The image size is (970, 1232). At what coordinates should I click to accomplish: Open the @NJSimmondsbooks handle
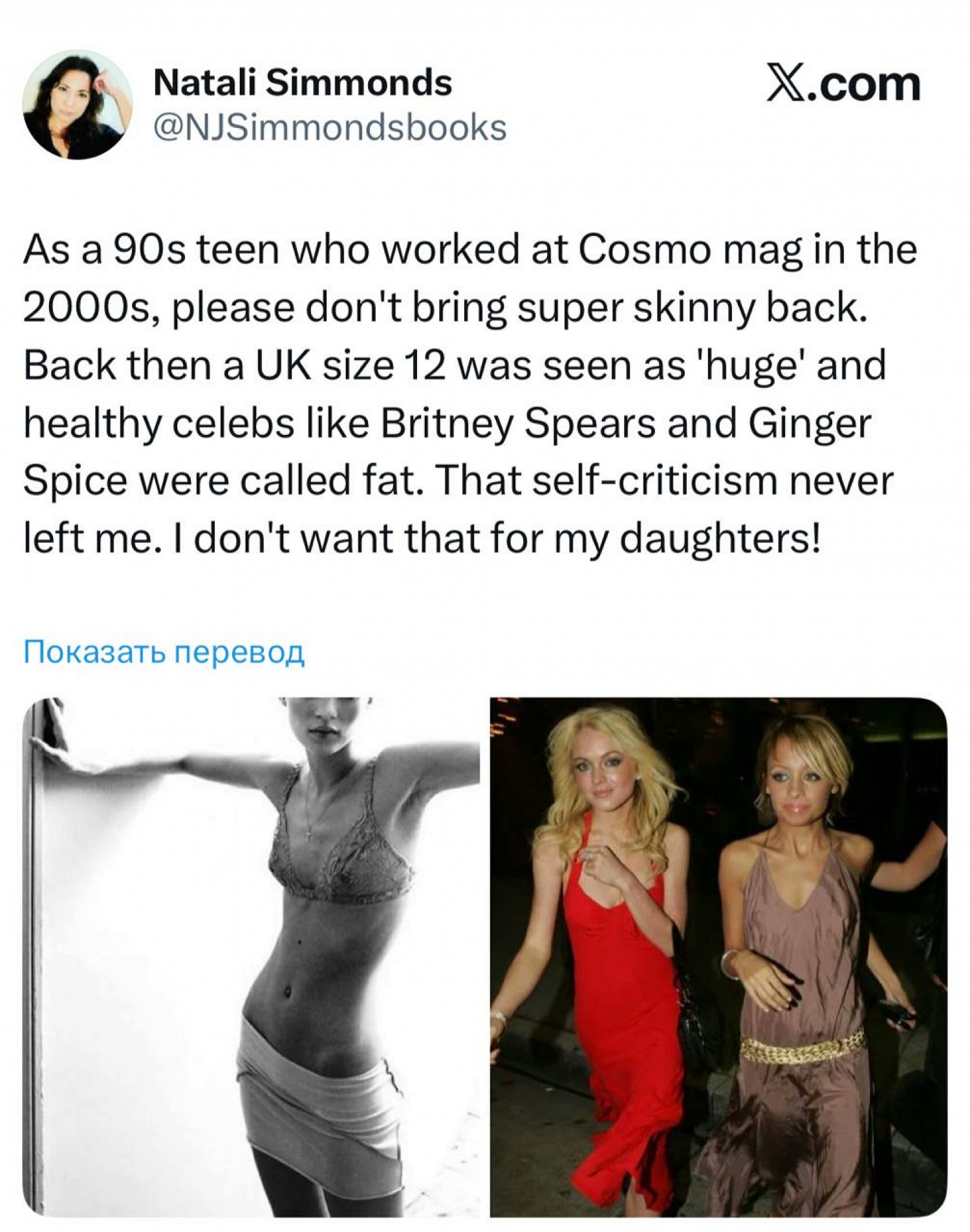(330, 128)
